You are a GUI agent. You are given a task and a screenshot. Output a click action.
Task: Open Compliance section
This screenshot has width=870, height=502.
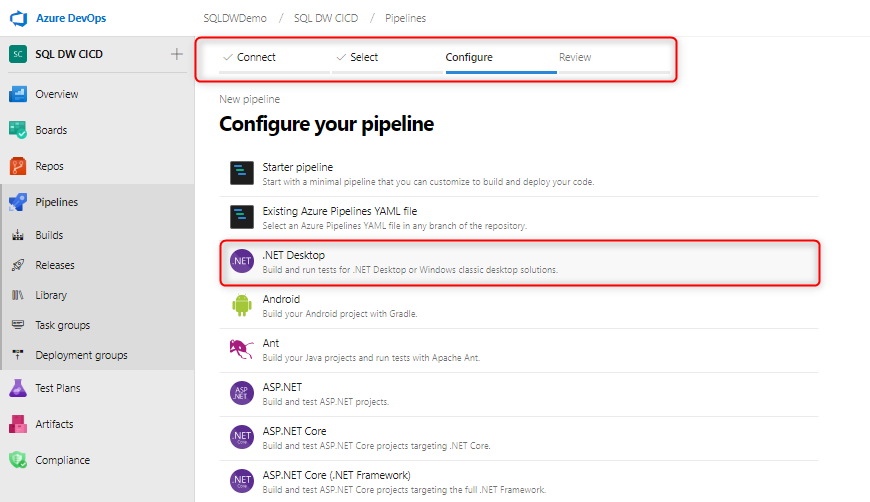[63, 460]
